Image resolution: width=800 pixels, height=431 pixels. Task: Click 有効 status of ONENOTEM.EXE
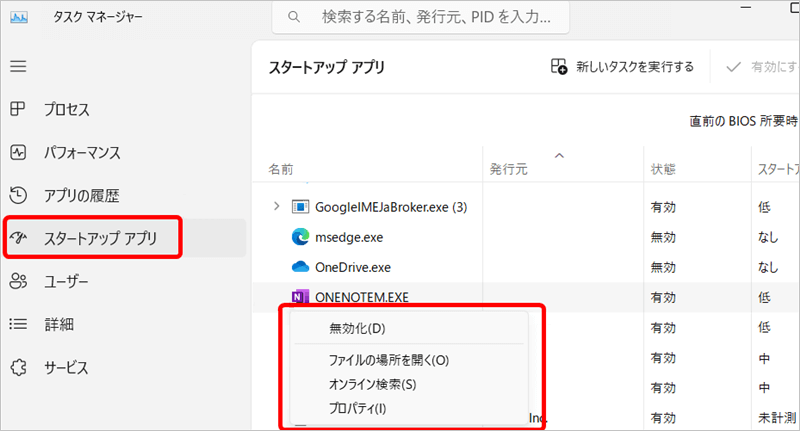(x=663, y=297)
